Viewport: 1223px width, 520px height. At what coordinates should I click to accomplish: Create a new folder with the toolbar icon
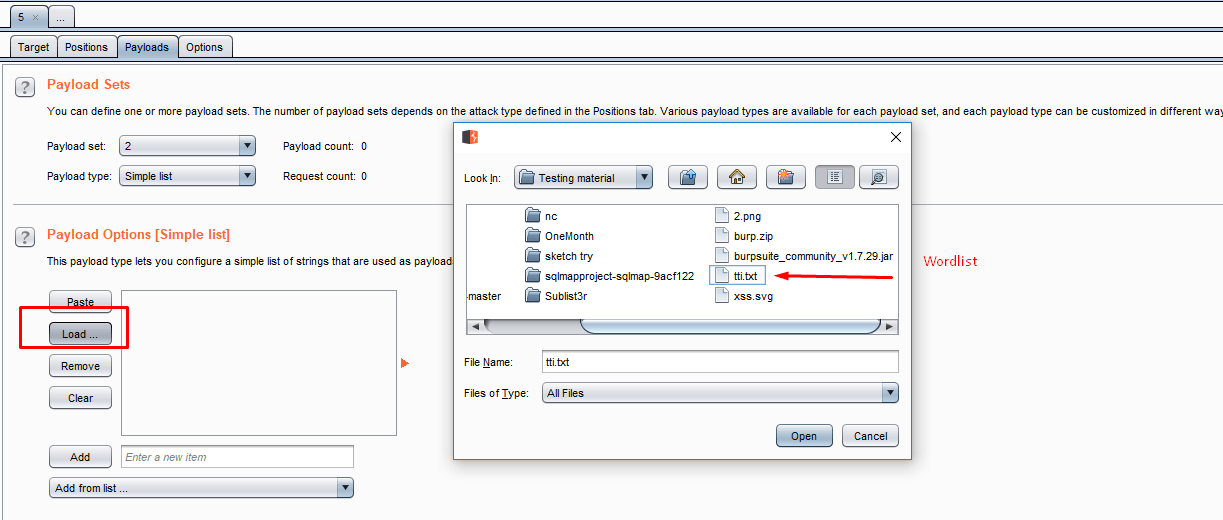[x=786, y=177]
